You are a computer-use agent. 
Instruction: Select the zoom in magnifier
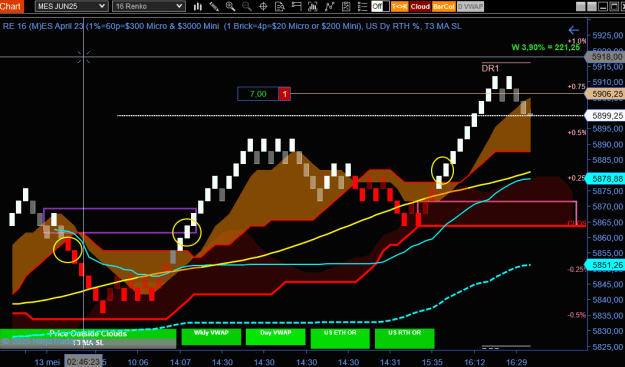(230, 6)
